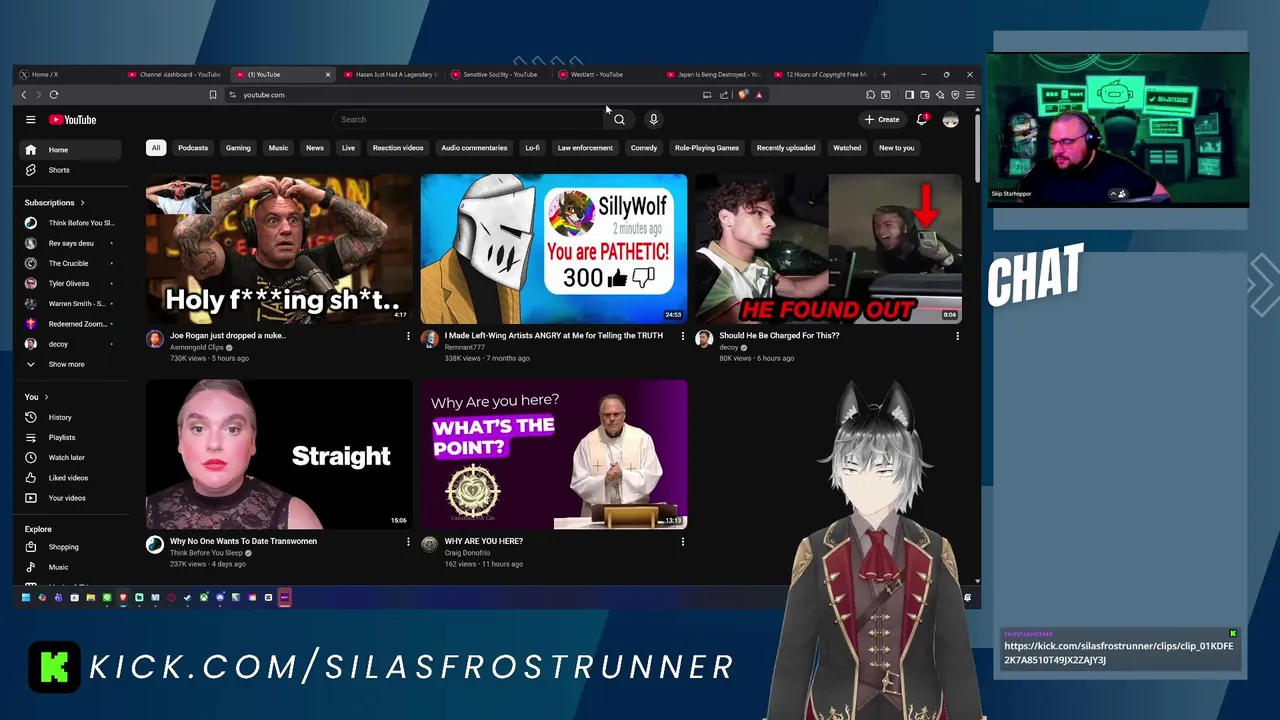1280x720 pixels.
Task: Click the Brave shields lion icon
Action: pos(743,95)
